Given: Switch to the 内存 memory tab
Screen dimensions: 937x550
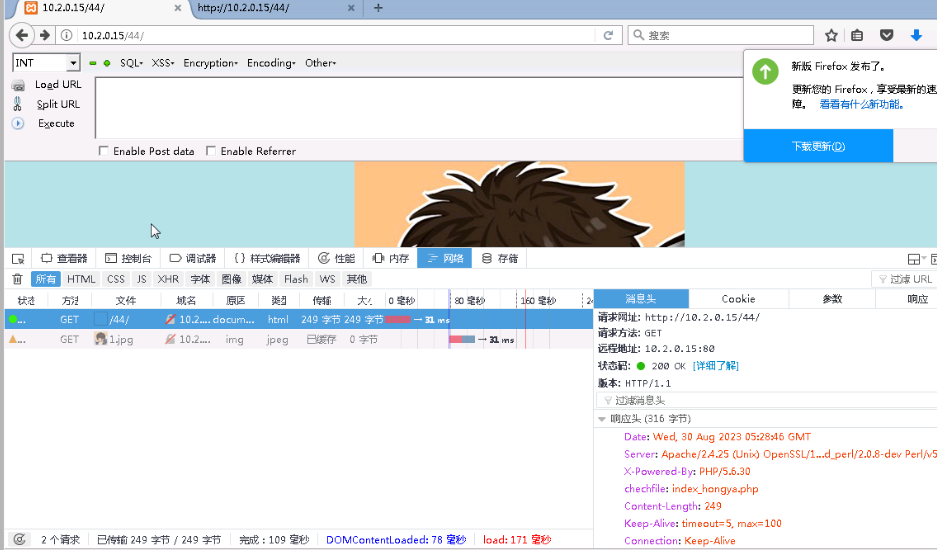Looking at the screenshot, I should [x=391, y=258].
